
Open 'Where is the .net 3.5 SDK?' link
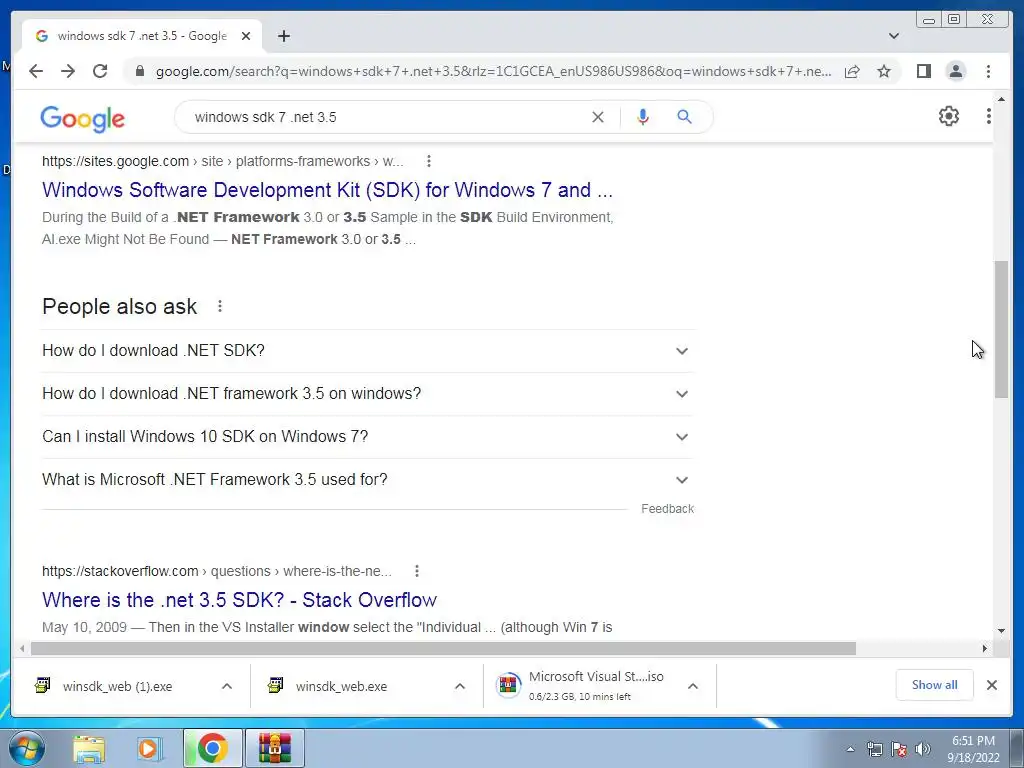pos(239,600)
